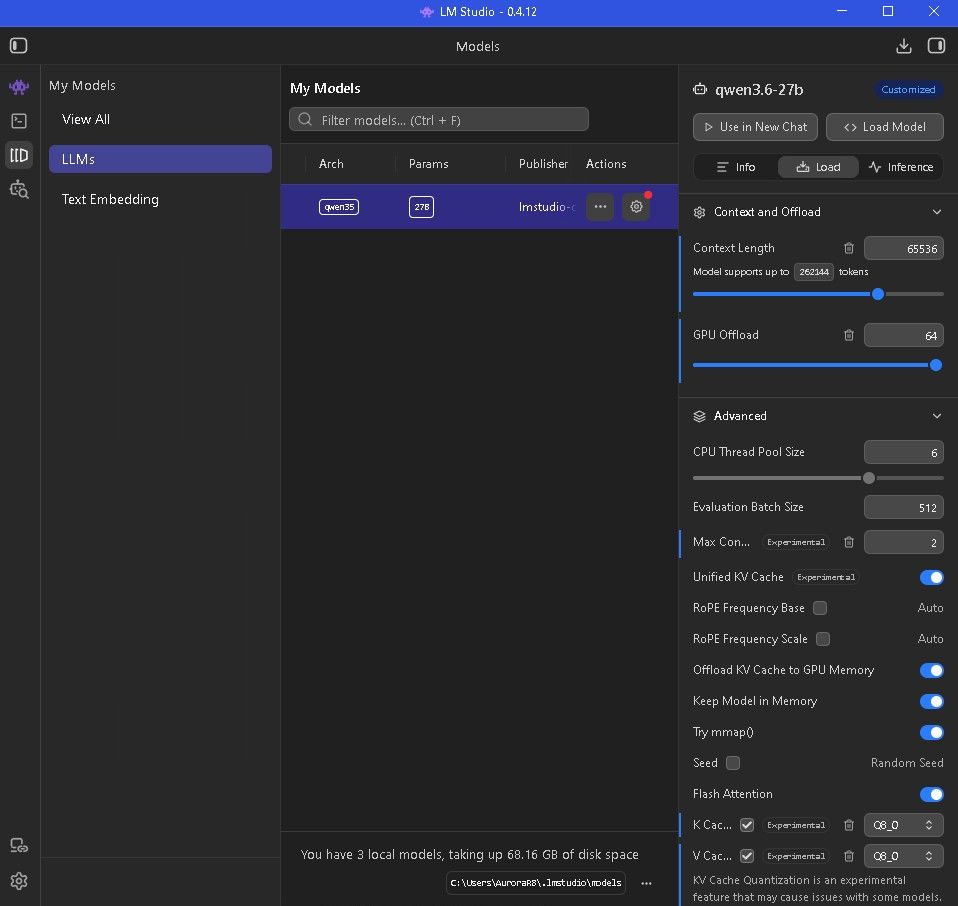Viewport: 958px width, 906px height.
Task: Uncheck the V Cache quantization checkbox
Action: (747, 856)
